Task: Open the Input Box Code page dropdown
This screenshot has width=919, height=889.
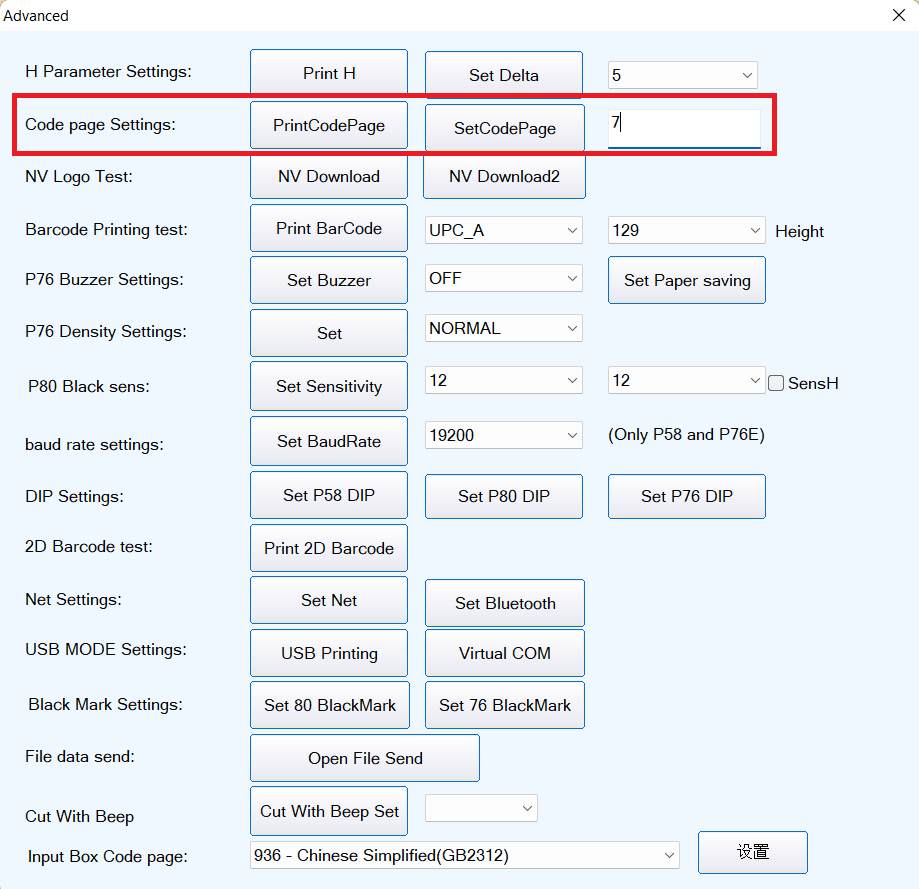Action: tap(464, 855)
